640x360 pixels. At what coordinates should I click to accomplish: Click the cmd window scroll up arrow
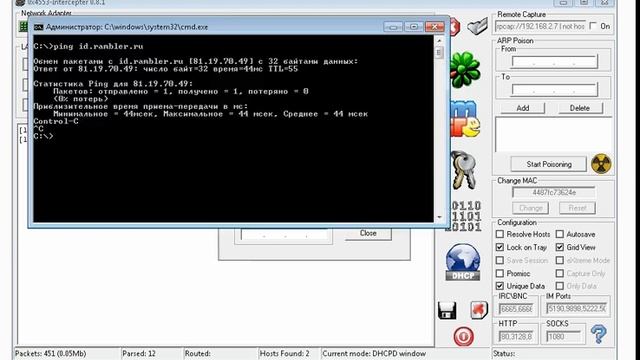pos(439,41)
